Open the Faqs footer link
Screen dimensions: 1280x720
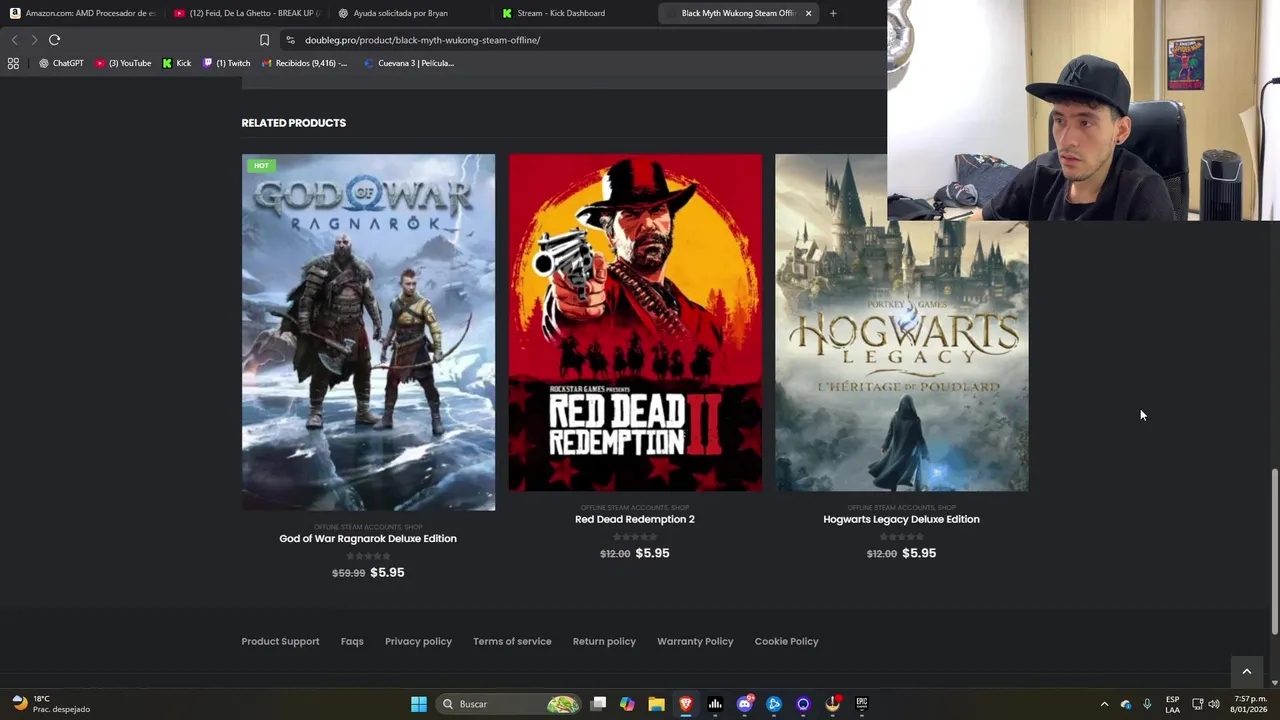[352, 642]
